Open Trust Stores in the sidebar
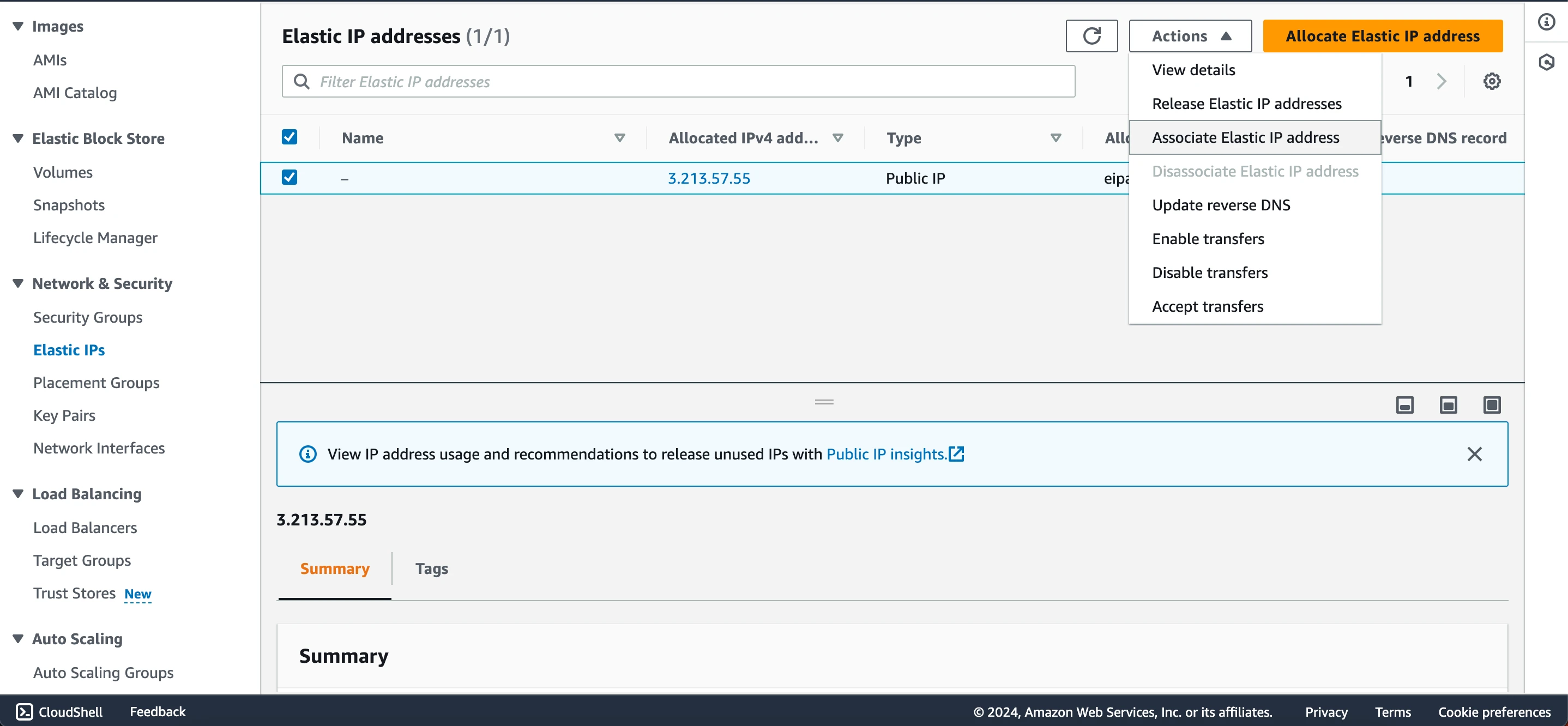This screenshot has height=726, width=1568. [74, 594]
